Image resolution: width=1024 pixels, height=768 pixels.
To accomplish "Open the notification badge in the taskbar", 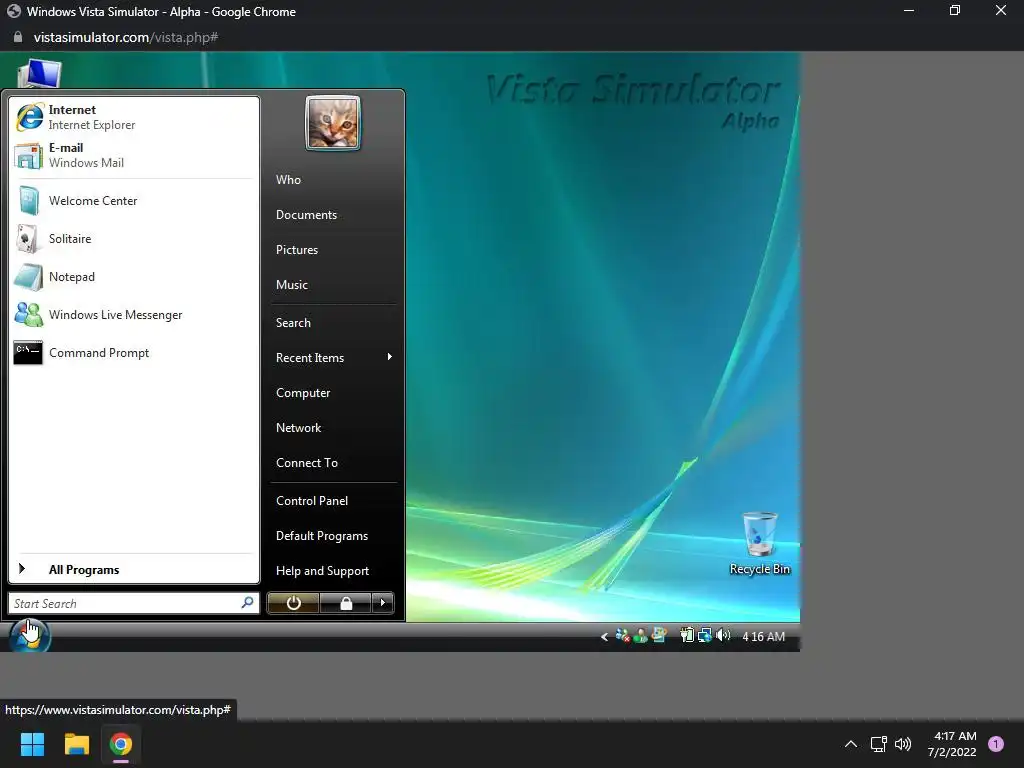I will click(996, 744).
